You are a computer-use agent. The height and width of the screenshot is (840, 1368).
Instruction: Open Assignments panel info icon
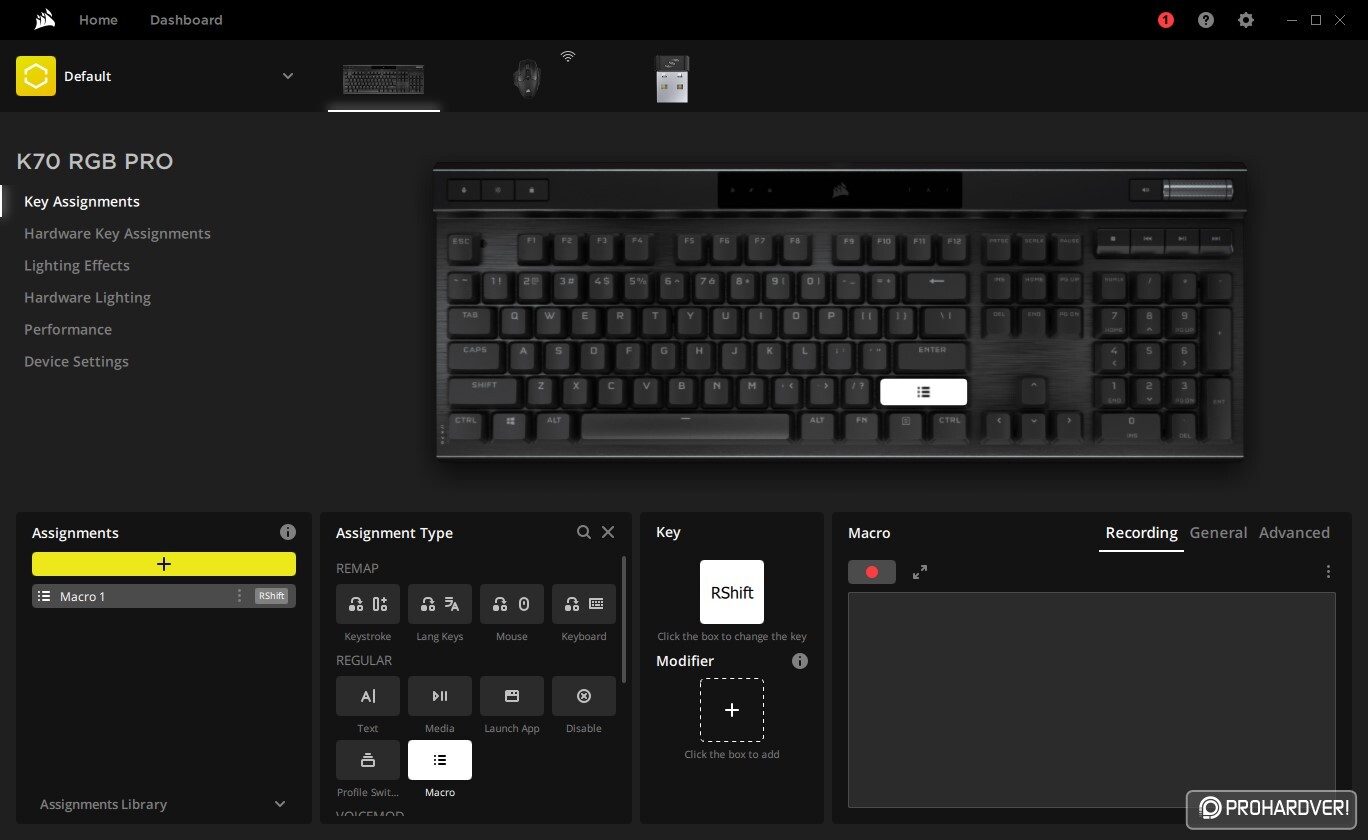pos(288,532)
